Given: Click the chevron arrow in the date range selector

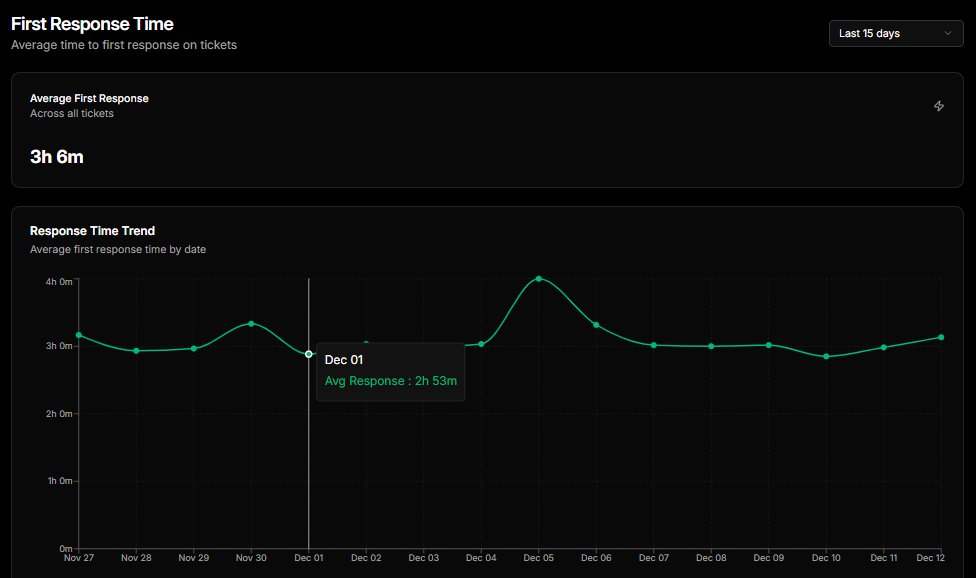Looking at the screenshot, I should (948, 33).
